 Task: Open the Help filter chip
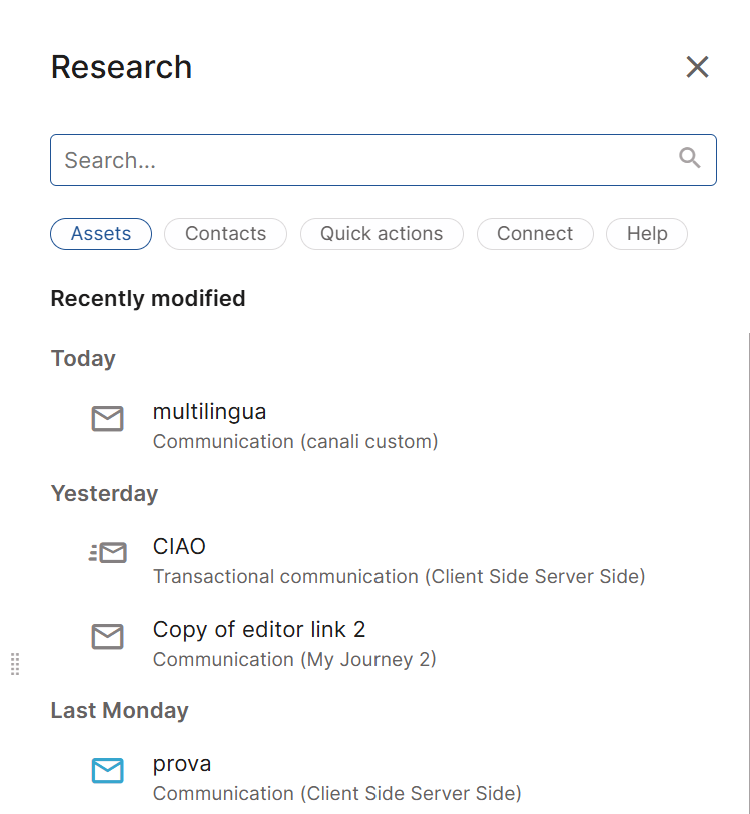point(647,234)
